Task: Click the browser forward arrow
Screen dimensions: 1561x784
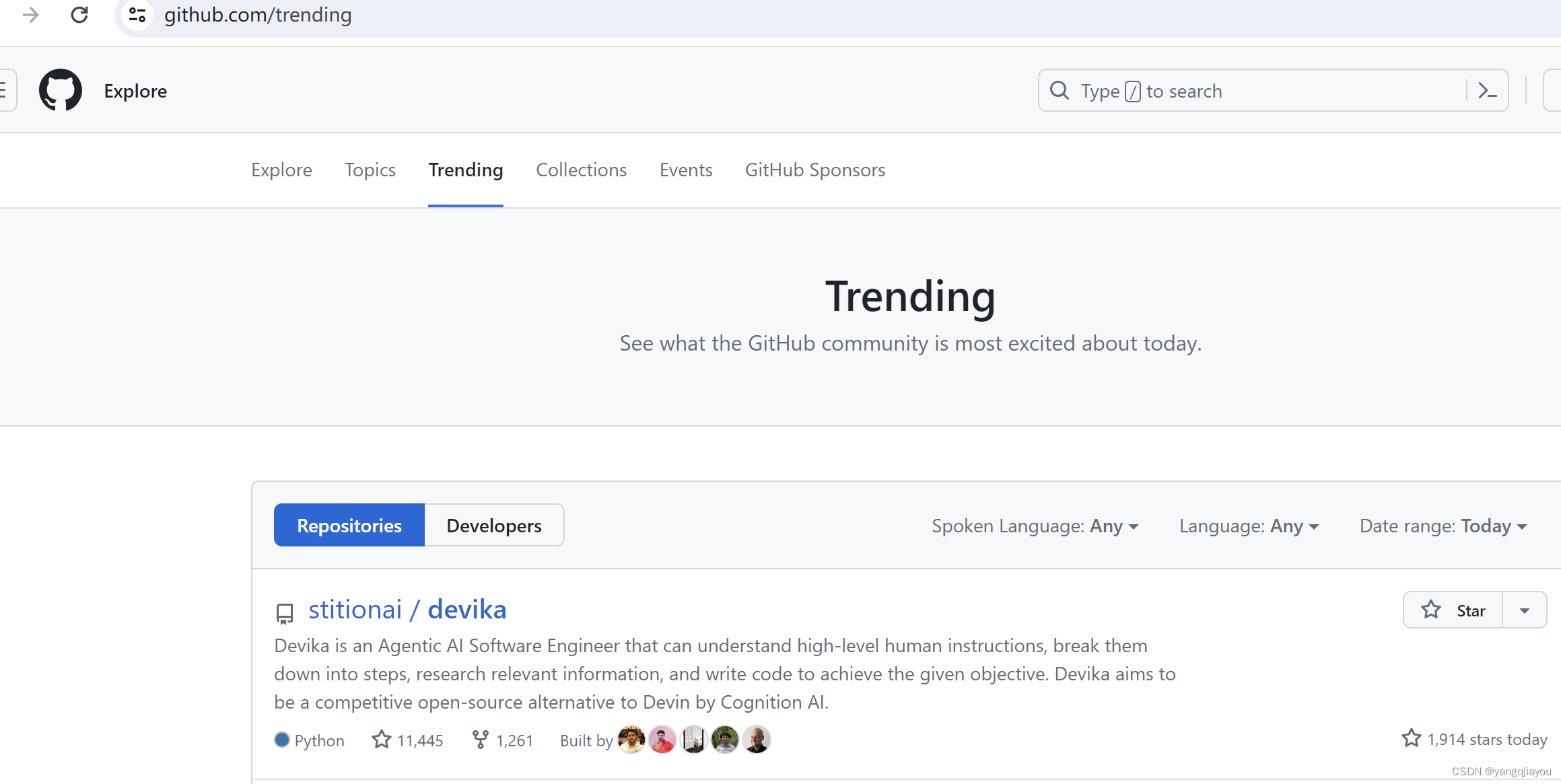Action: point(31,14)
